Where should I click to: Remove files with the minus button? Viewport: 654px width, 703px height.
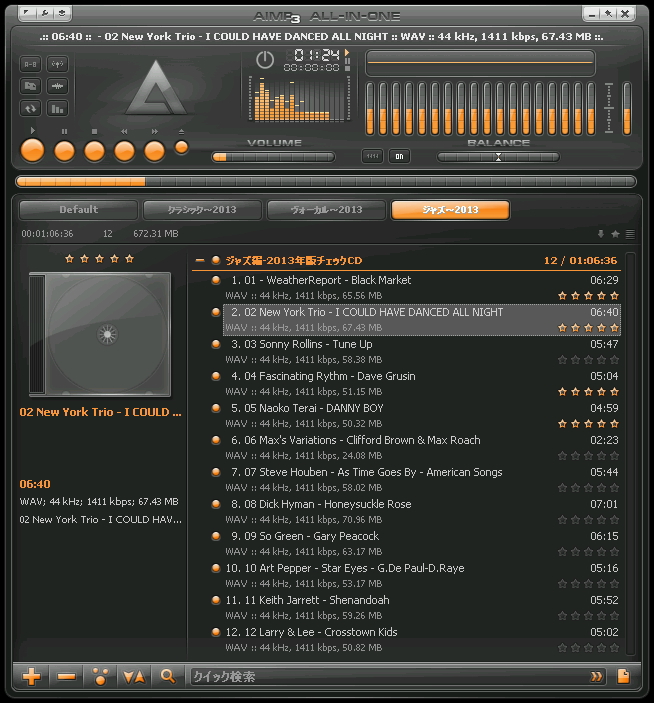66,677
